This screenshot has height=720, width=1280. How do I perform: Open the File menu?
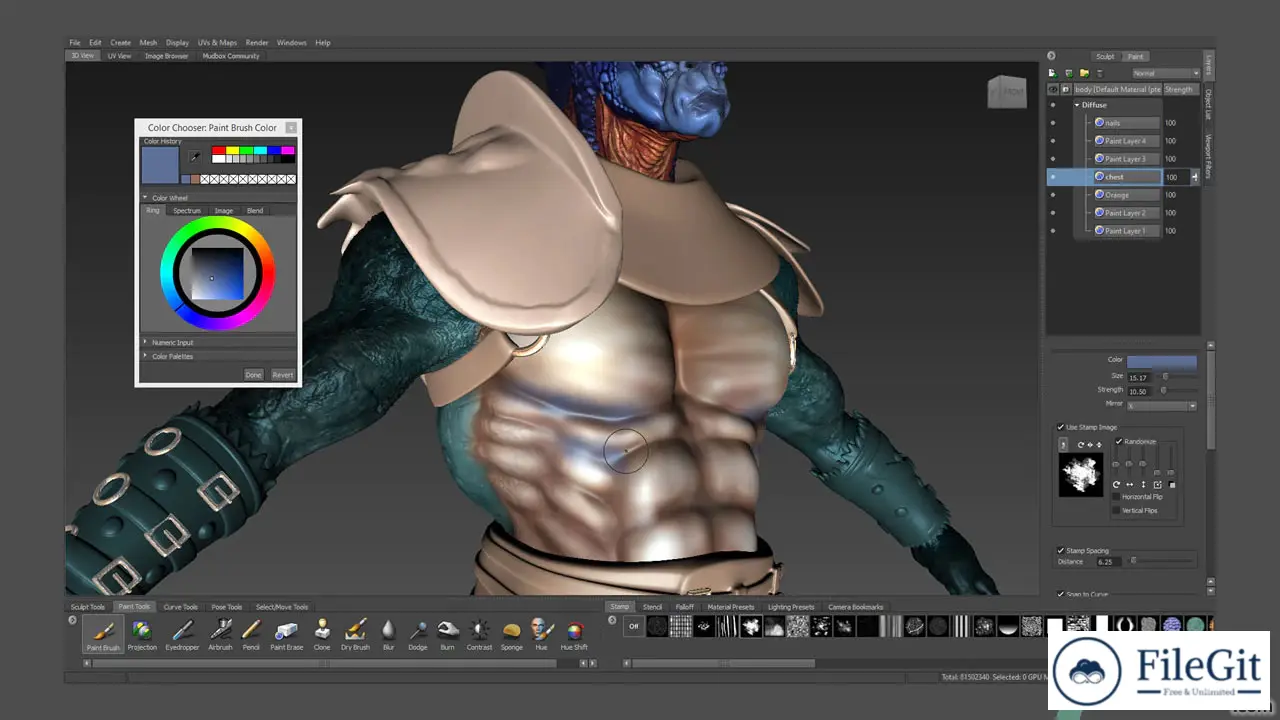coord(75,43)
